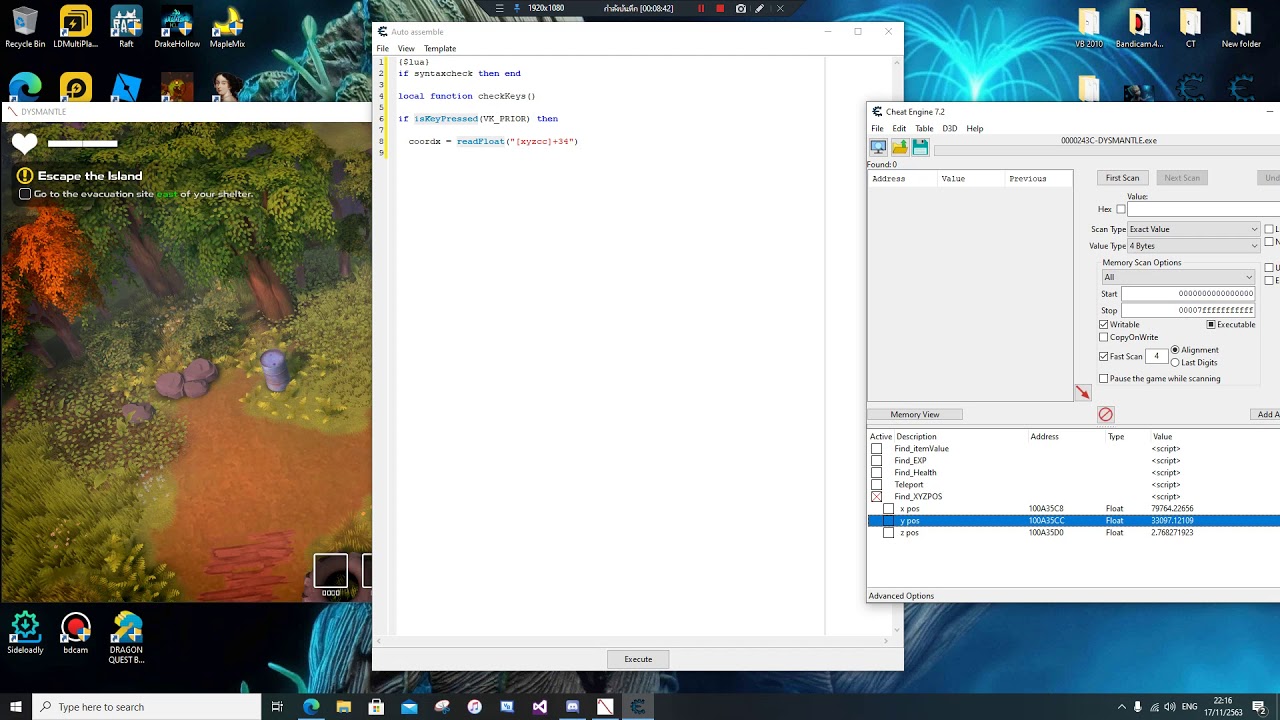
Task: Open File Explorer from the taskbar
Action: pos(343,707)
